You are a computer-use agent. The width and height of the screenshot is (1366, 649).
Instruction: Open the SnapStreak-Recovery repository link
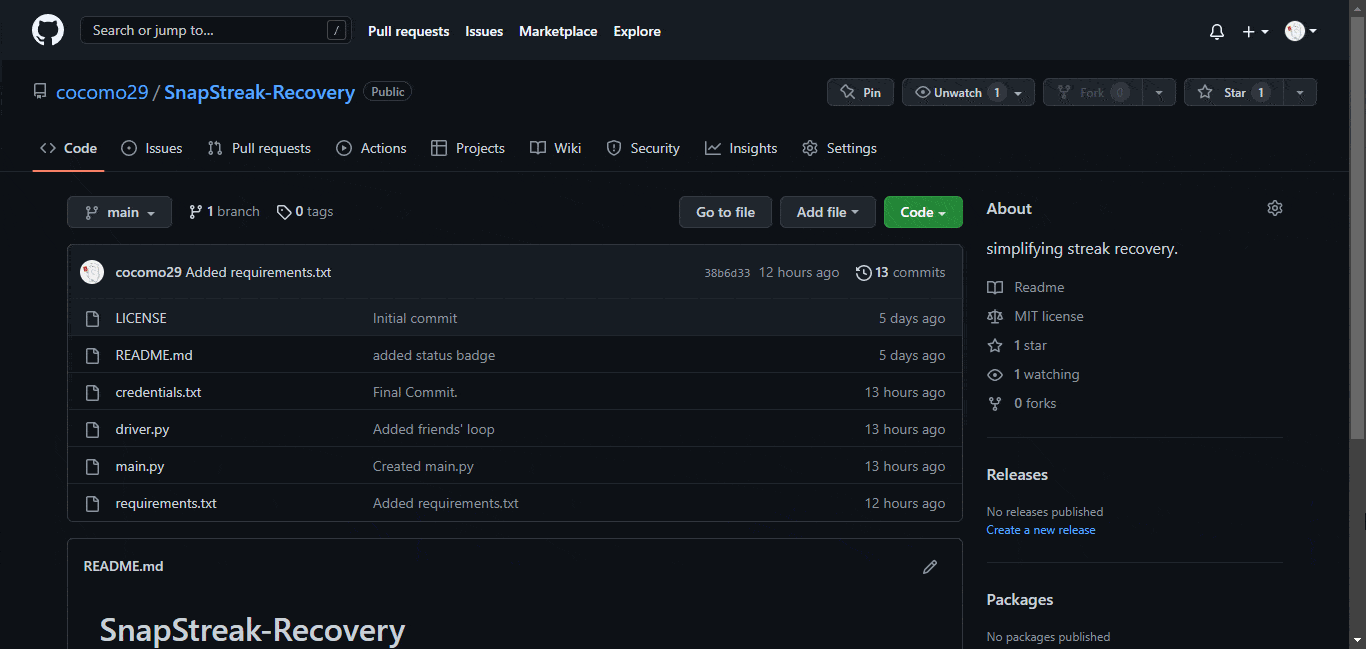point(259,93)
